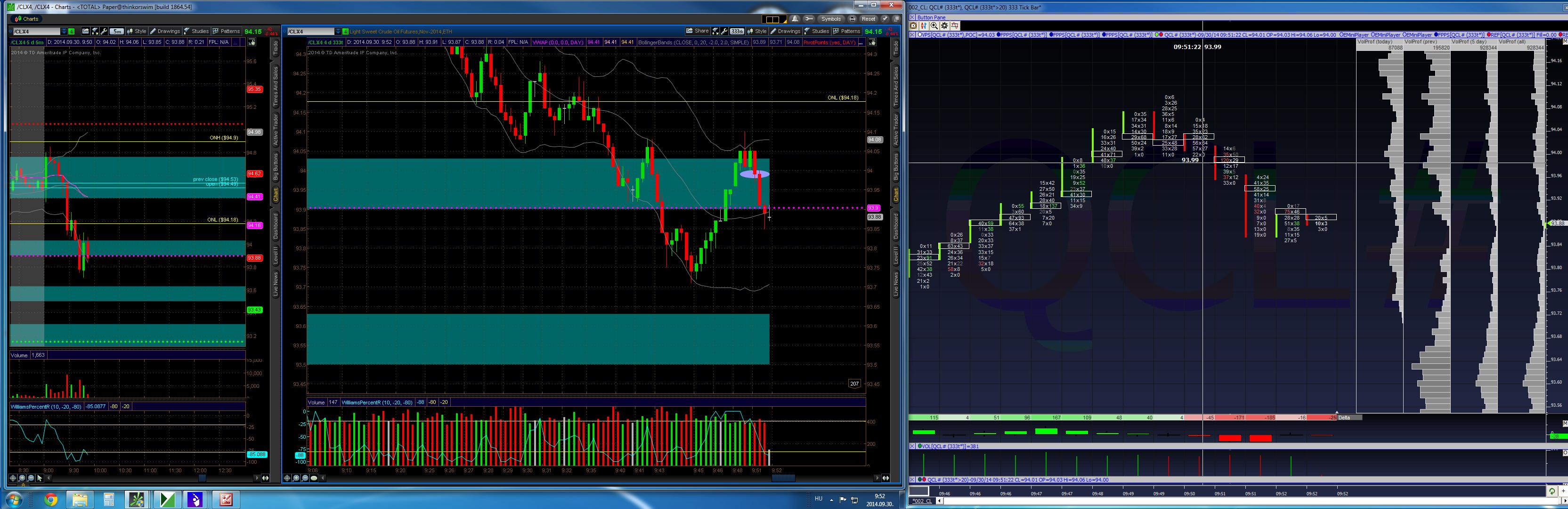Click the alert bell icon in the top bar
Image resolution: width=1568 pixels, height=509 pixels.
click(794, 19)
